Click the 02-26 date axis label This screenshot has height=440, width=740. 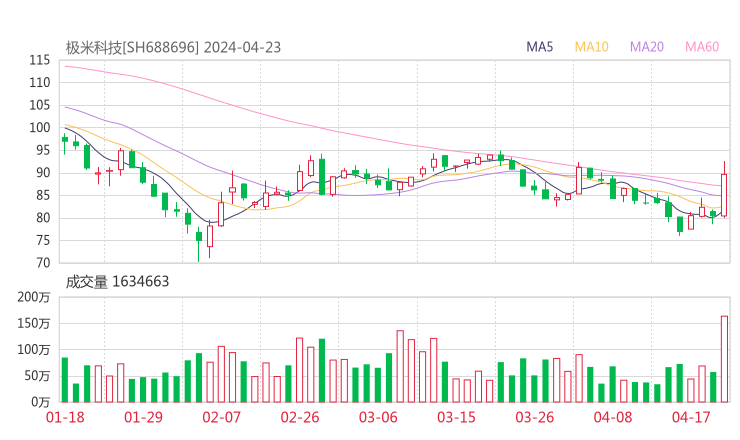tap(300, 417)
